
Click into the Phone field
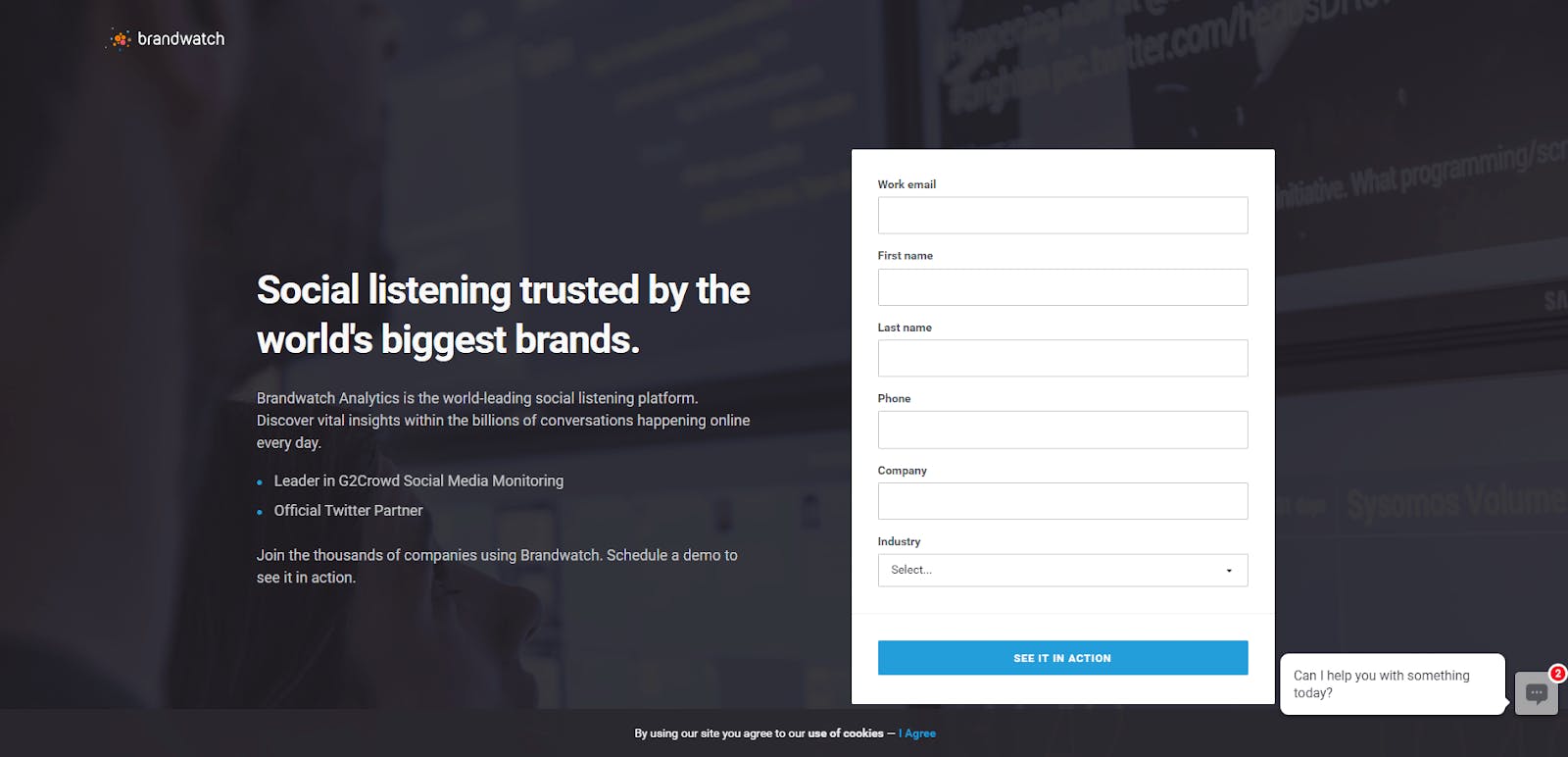(x=1062, y=429)
